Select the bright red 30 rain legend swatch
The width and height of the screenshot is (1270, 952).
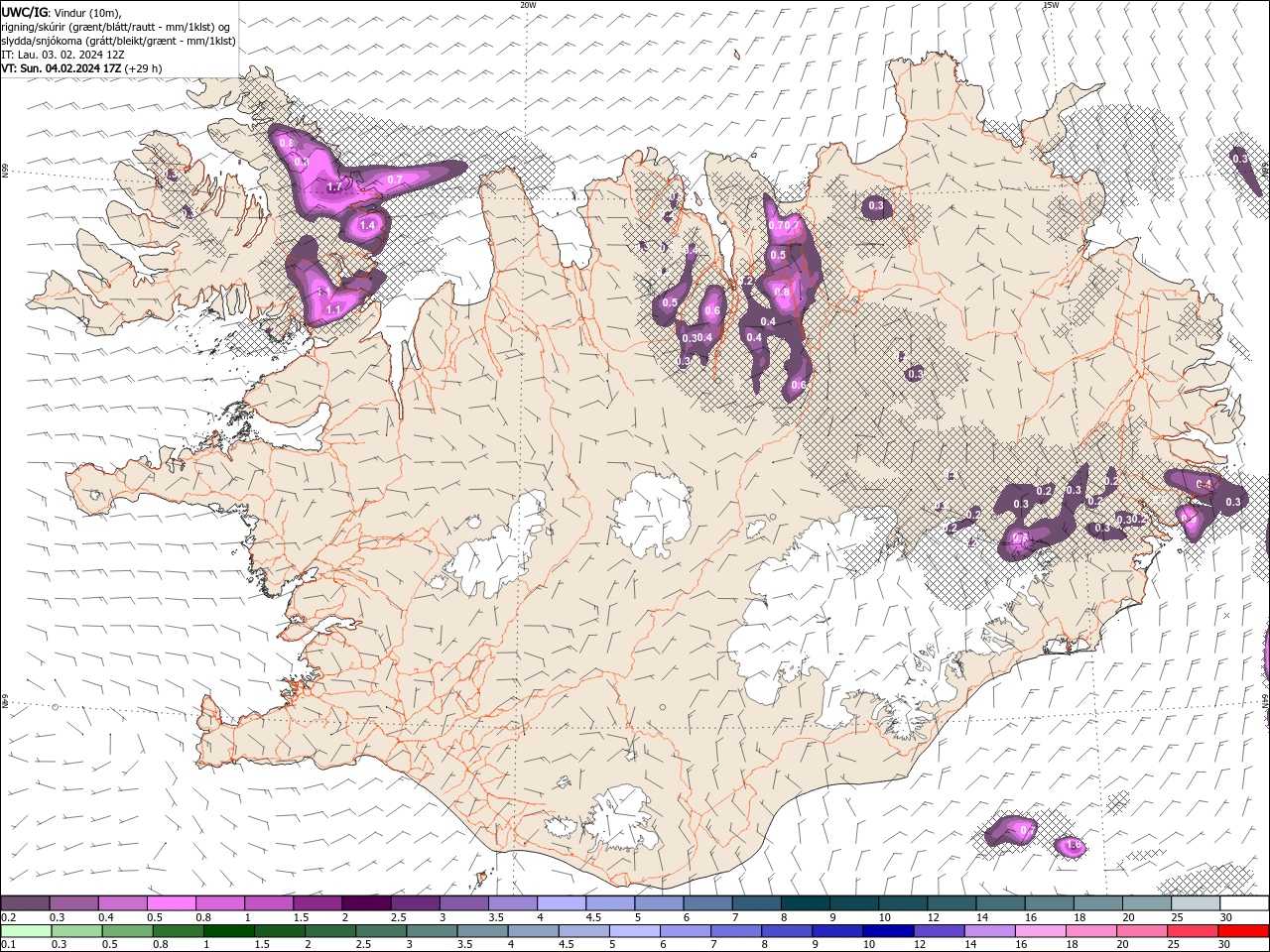[1242, 931]
